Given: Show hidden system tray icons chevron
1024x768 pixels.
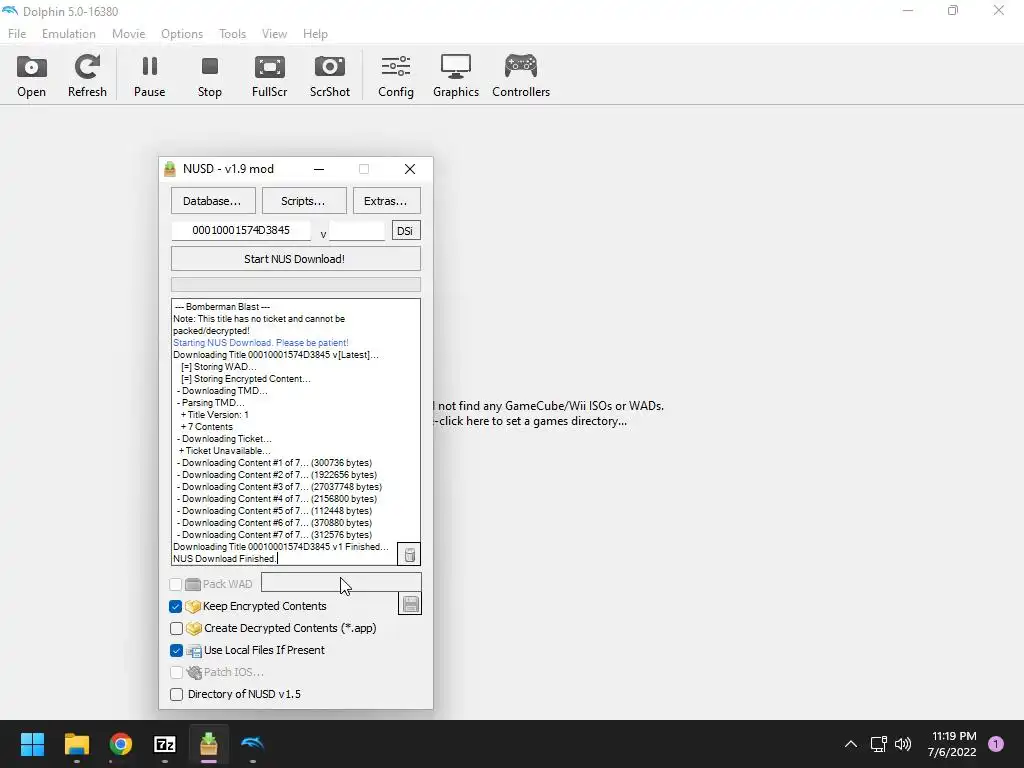Looking at the screenshot, I should click(x=851, y=744).
